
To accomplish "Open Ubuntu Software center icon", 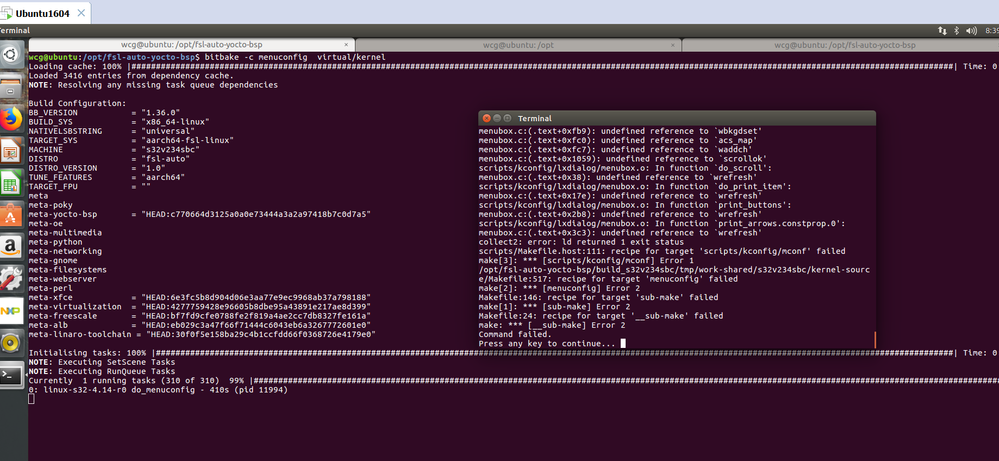I will [11, 215].
